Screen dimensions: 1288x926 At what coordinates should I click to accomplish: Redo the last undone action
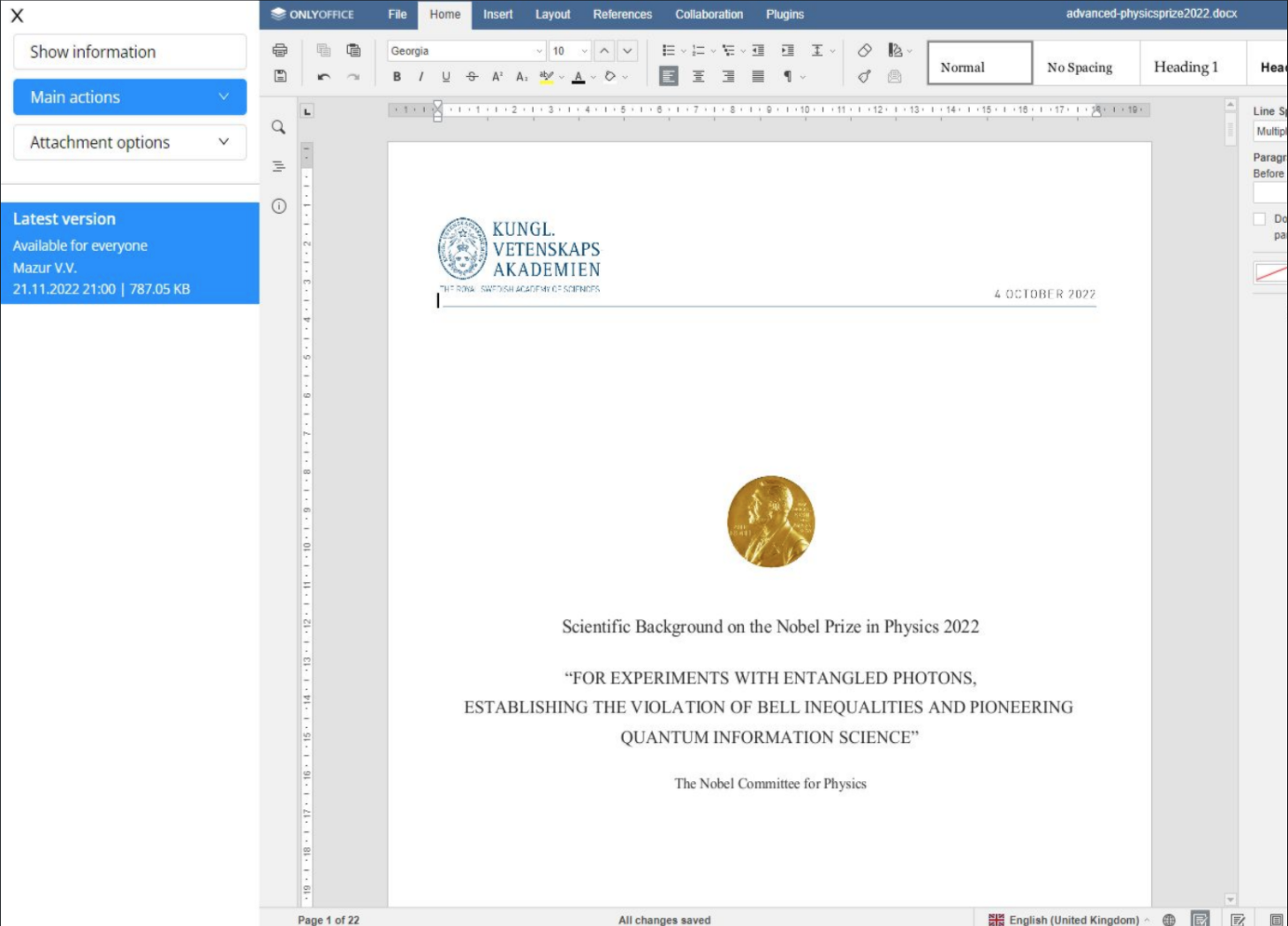(353, 77)
